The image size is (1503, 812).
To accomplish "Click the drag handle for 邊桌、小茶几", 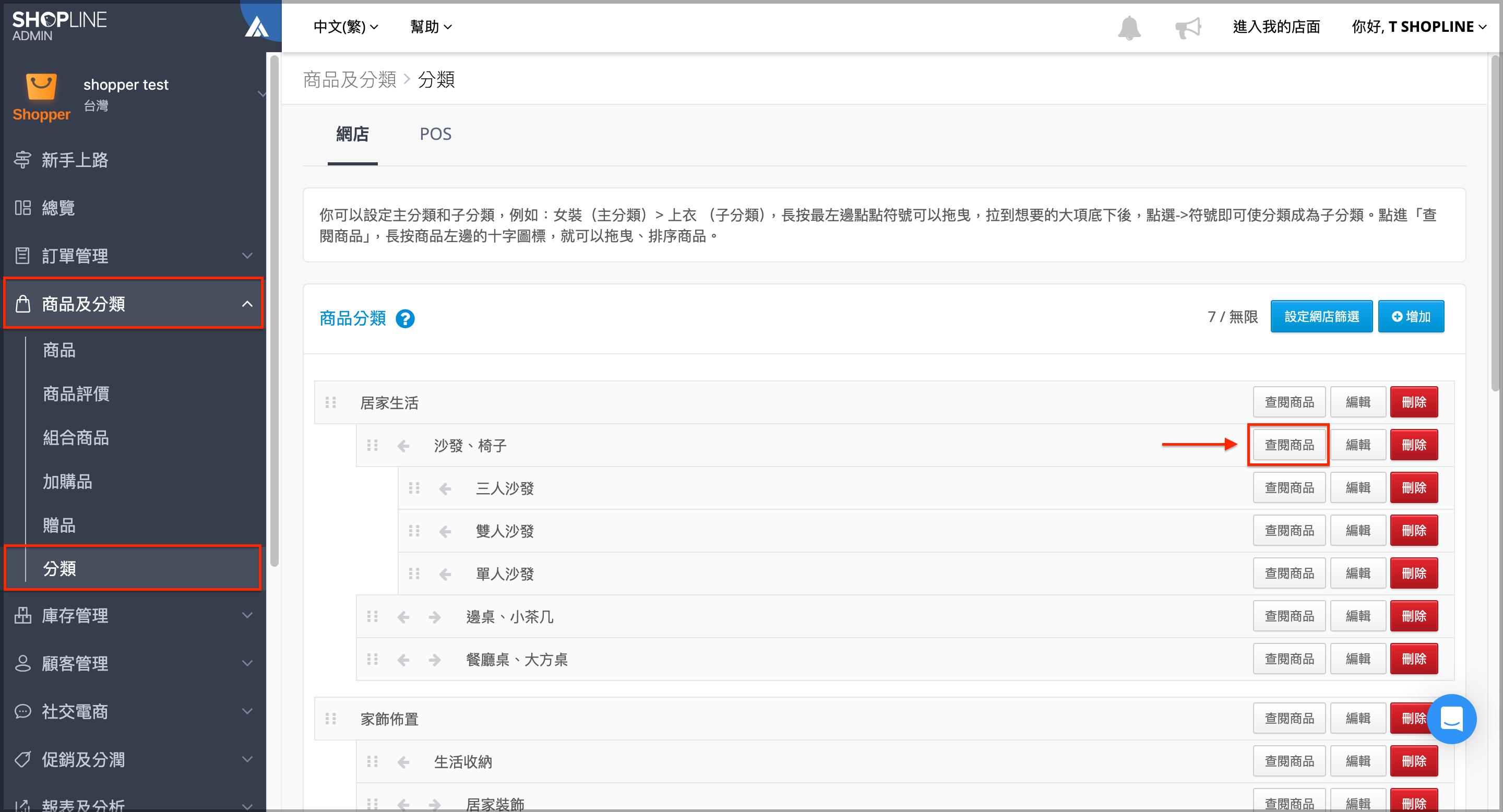I will (x=372, y=617).
